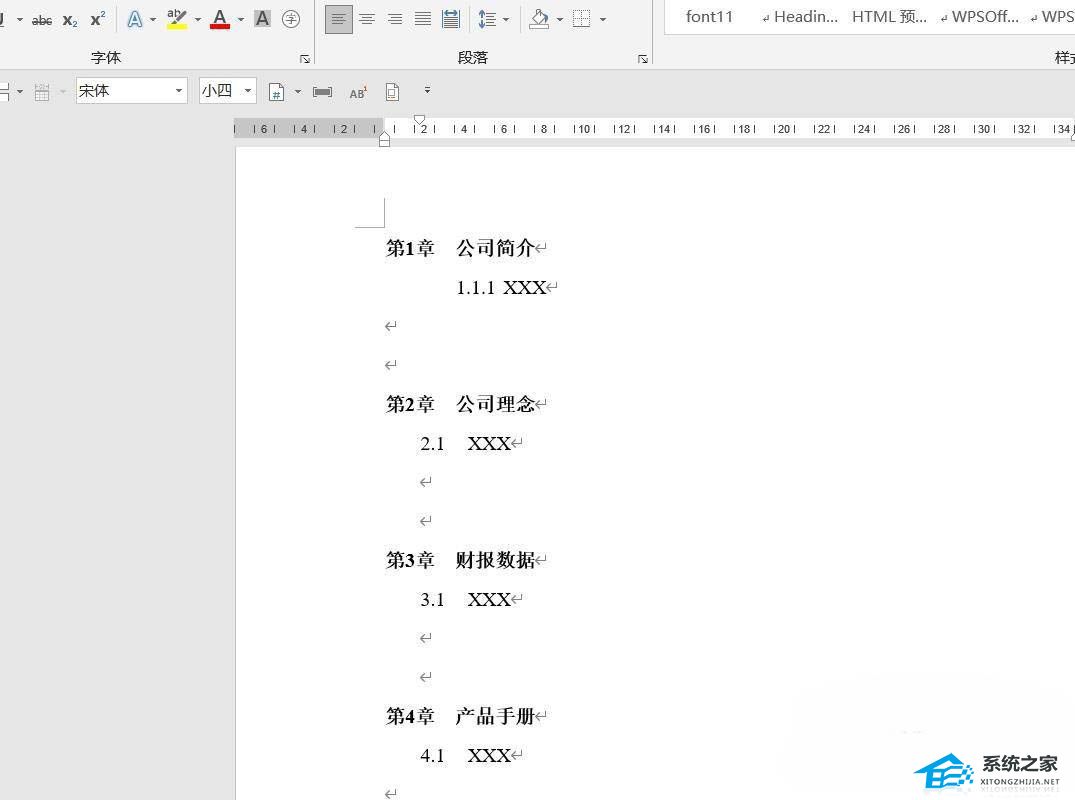The image size is (1075, 800).
Task: Apply the HTML 预... style
Action: click(889, 16)
